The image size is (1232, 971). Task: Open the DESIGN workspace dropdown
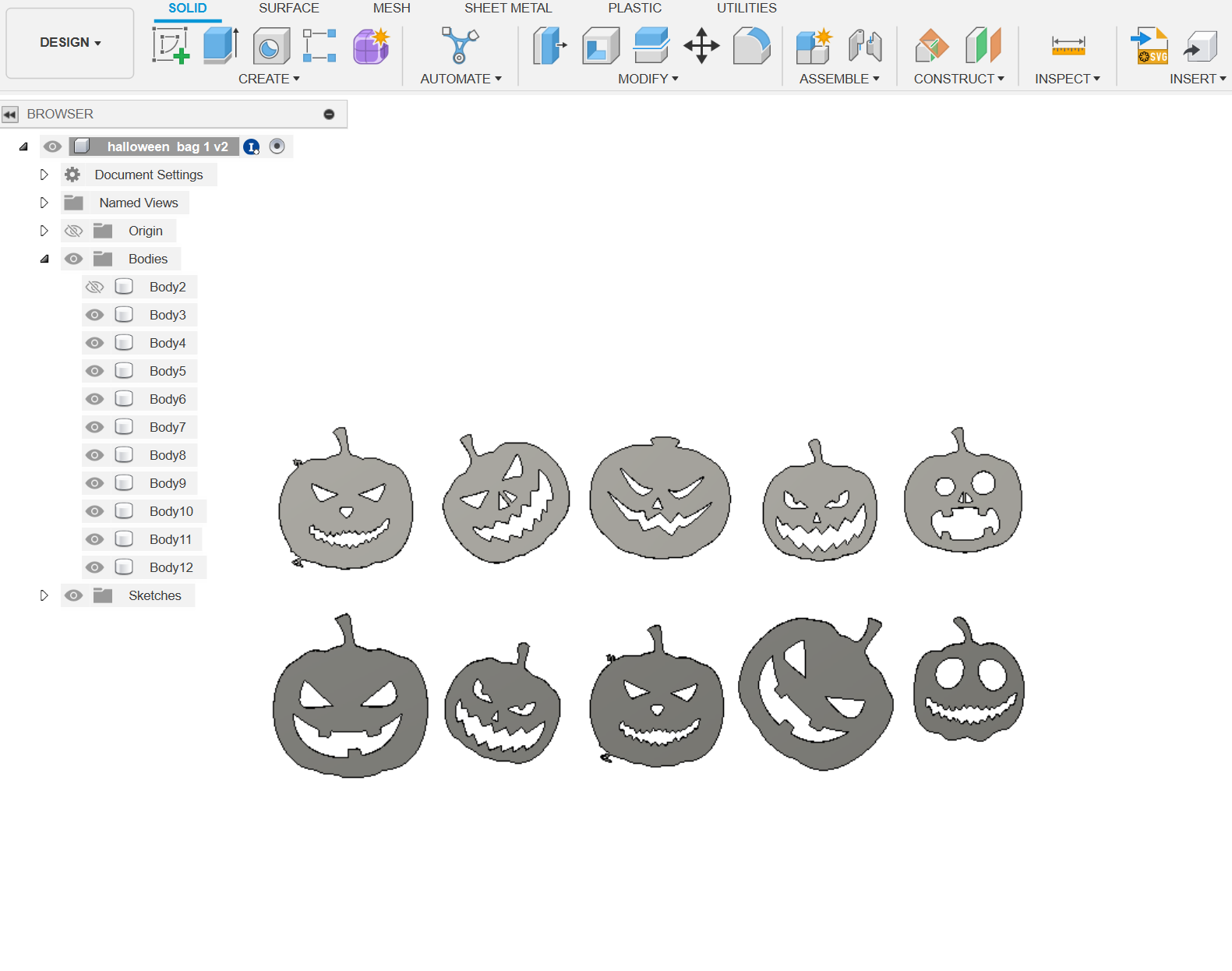[x=70, y=42]
